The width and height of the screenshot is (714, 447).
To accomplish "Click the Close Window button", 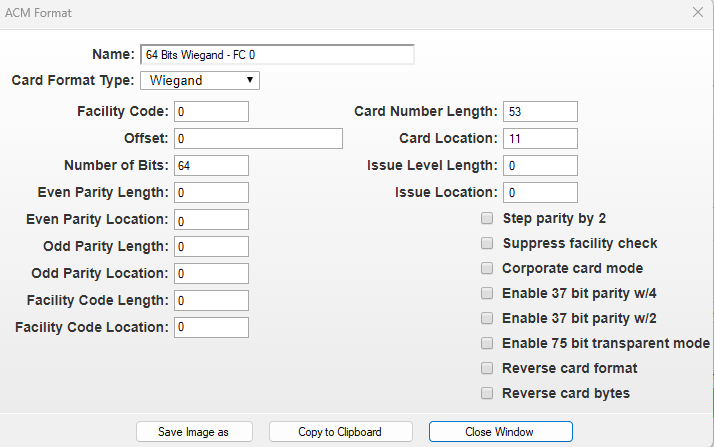I will coord(500,432).
